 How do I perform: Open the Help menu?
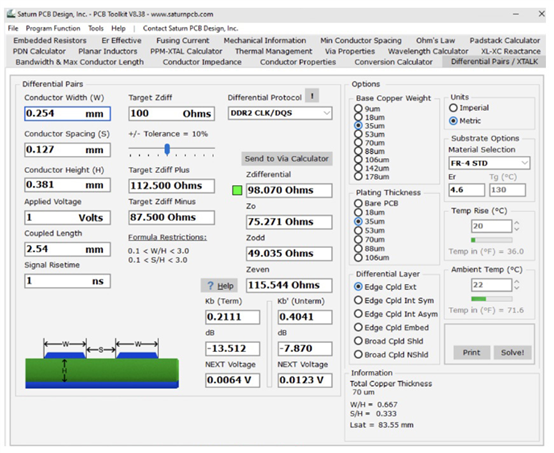[118, 28]
